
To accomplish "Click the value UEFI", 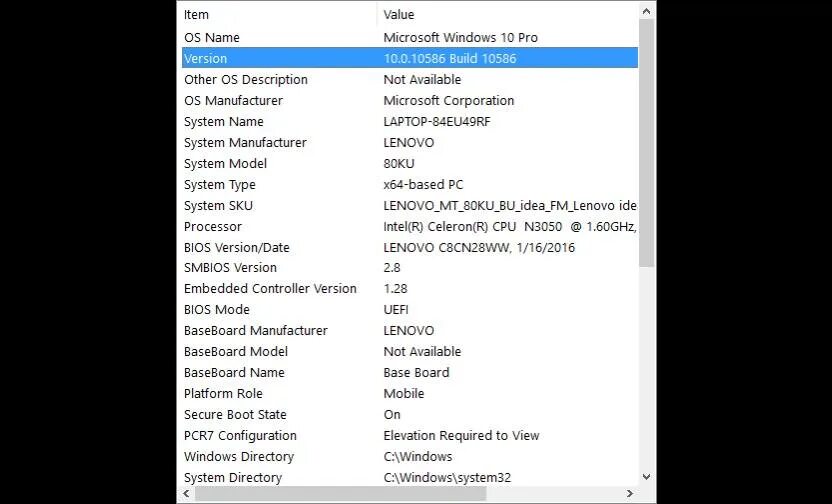I will 396,309.
